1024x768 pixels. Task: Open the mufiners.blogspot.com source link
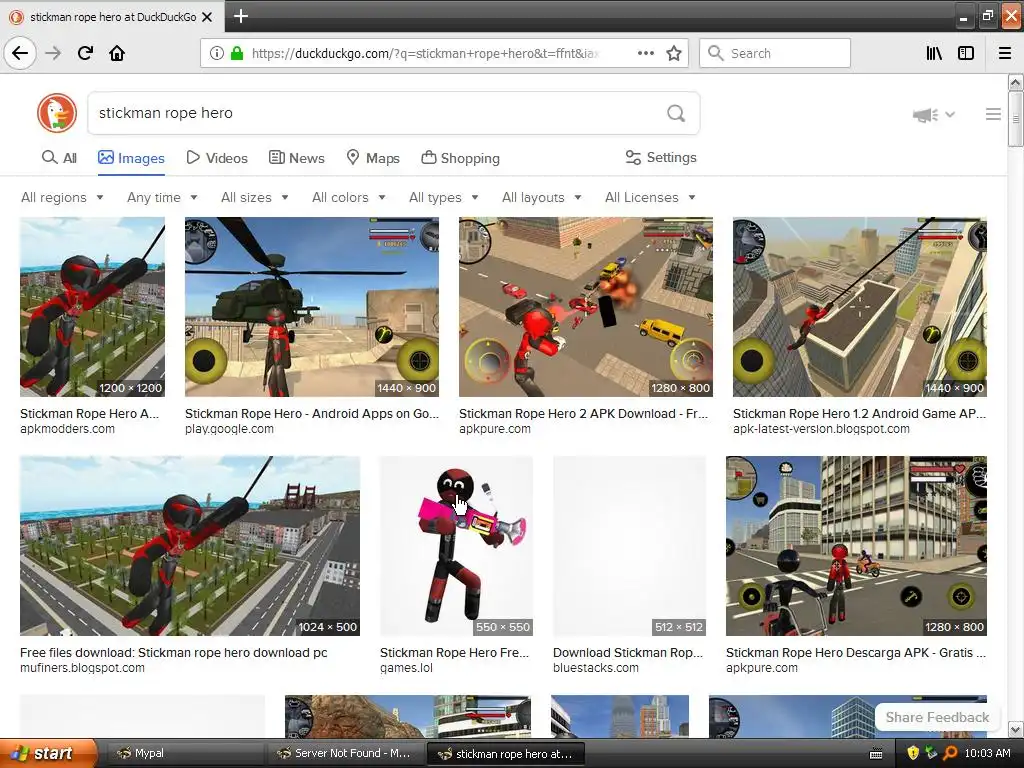tap(82, 668)
